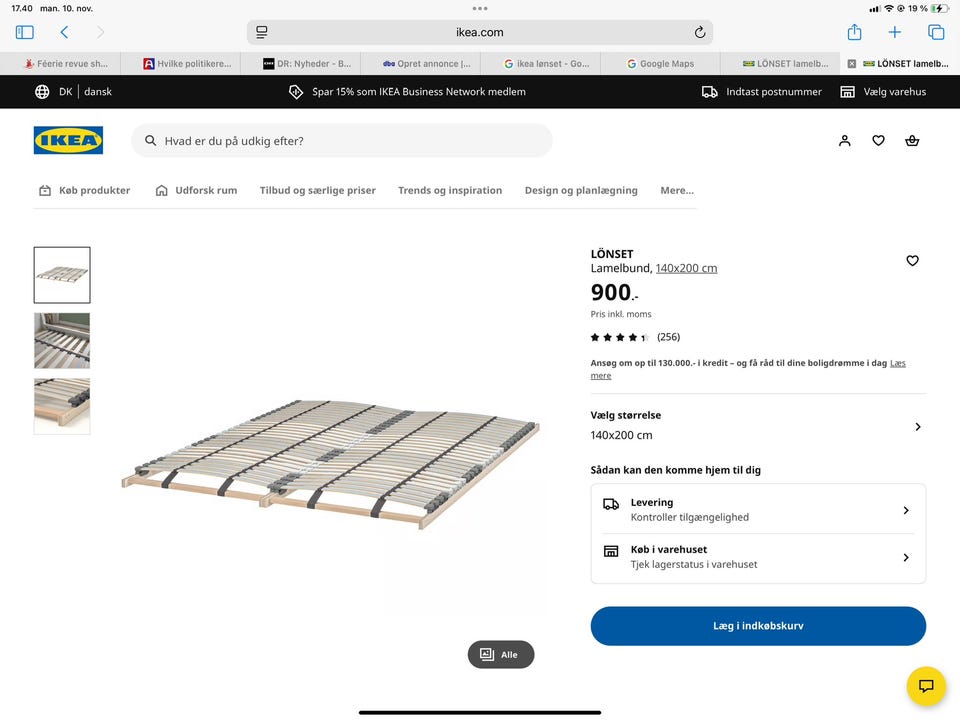Tap the Safari share icon

click(854, 32)
